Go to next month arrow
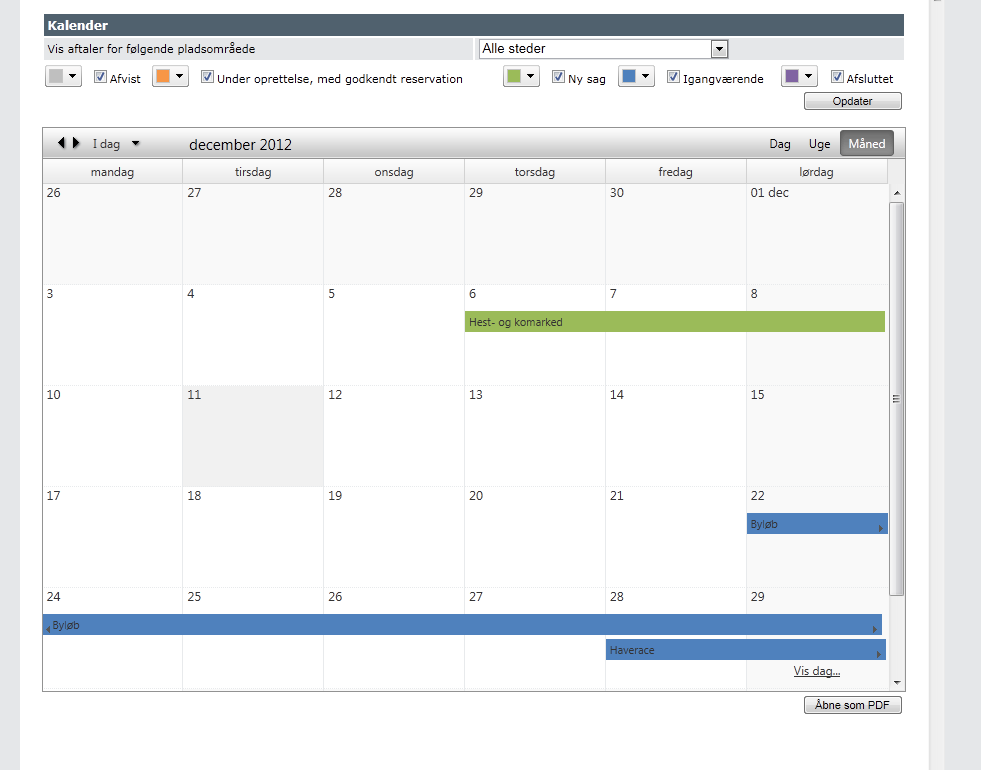981x770 pixels. pos(76,143)
